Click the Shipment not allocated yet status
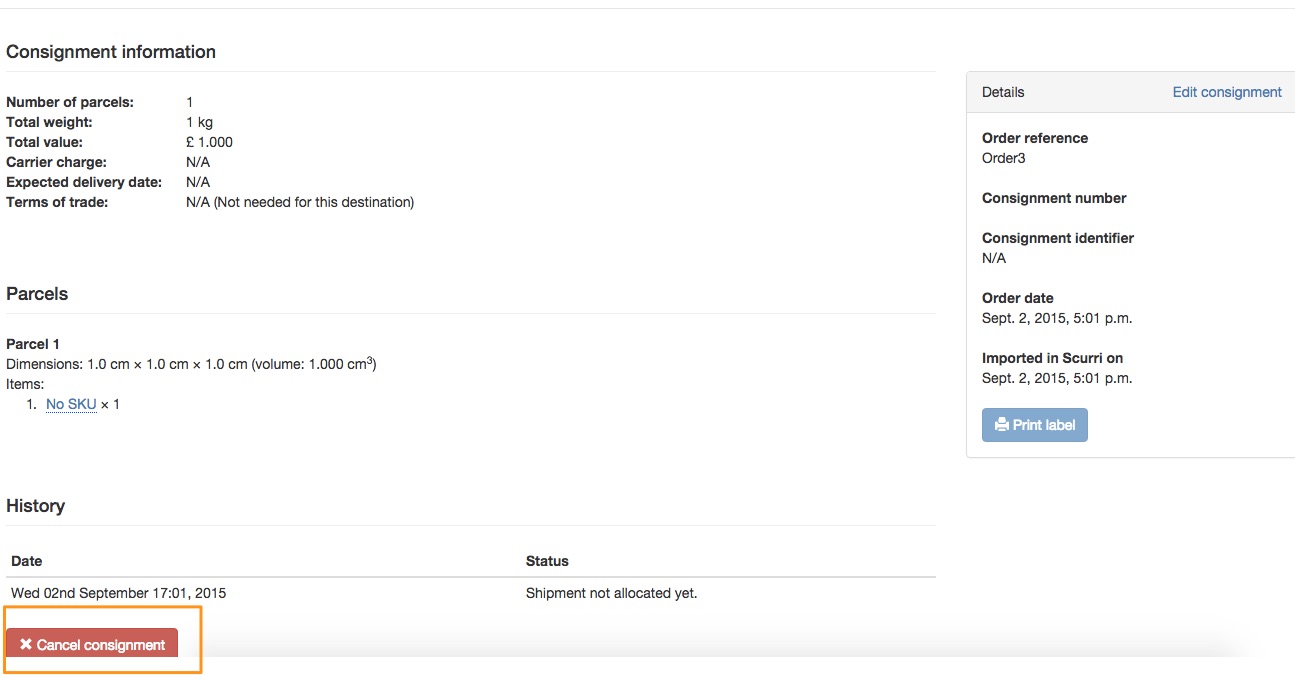The width and height of the screenshot is (1295, 675). click(612, 593)
